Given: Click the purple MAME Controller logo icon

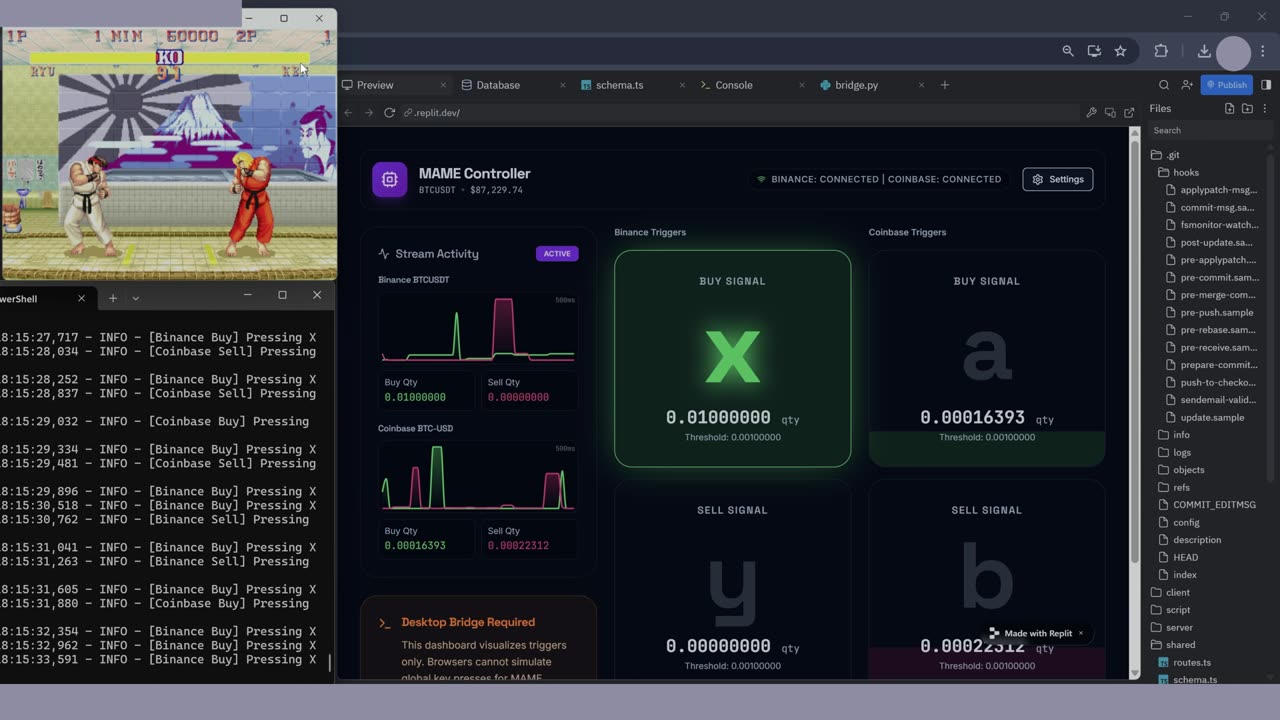Looking at the screenshot, I should 390,180.
